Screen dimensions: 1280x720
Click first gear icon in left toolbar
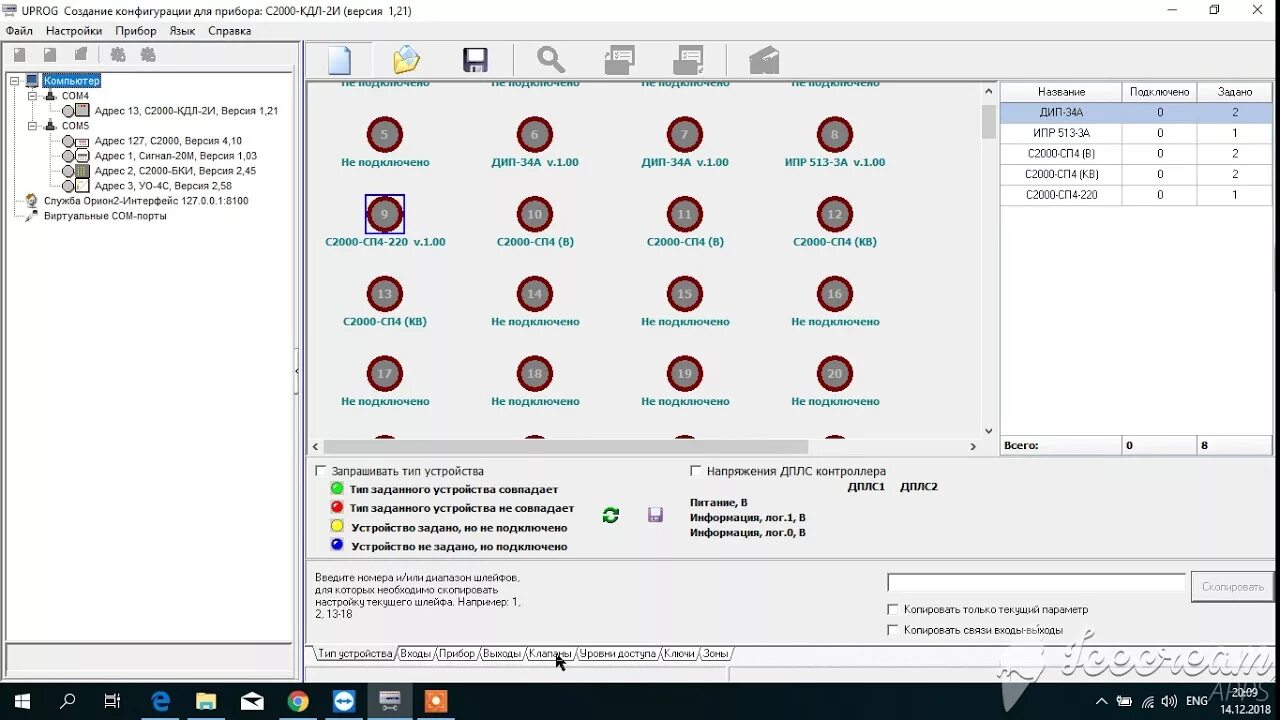118,55
